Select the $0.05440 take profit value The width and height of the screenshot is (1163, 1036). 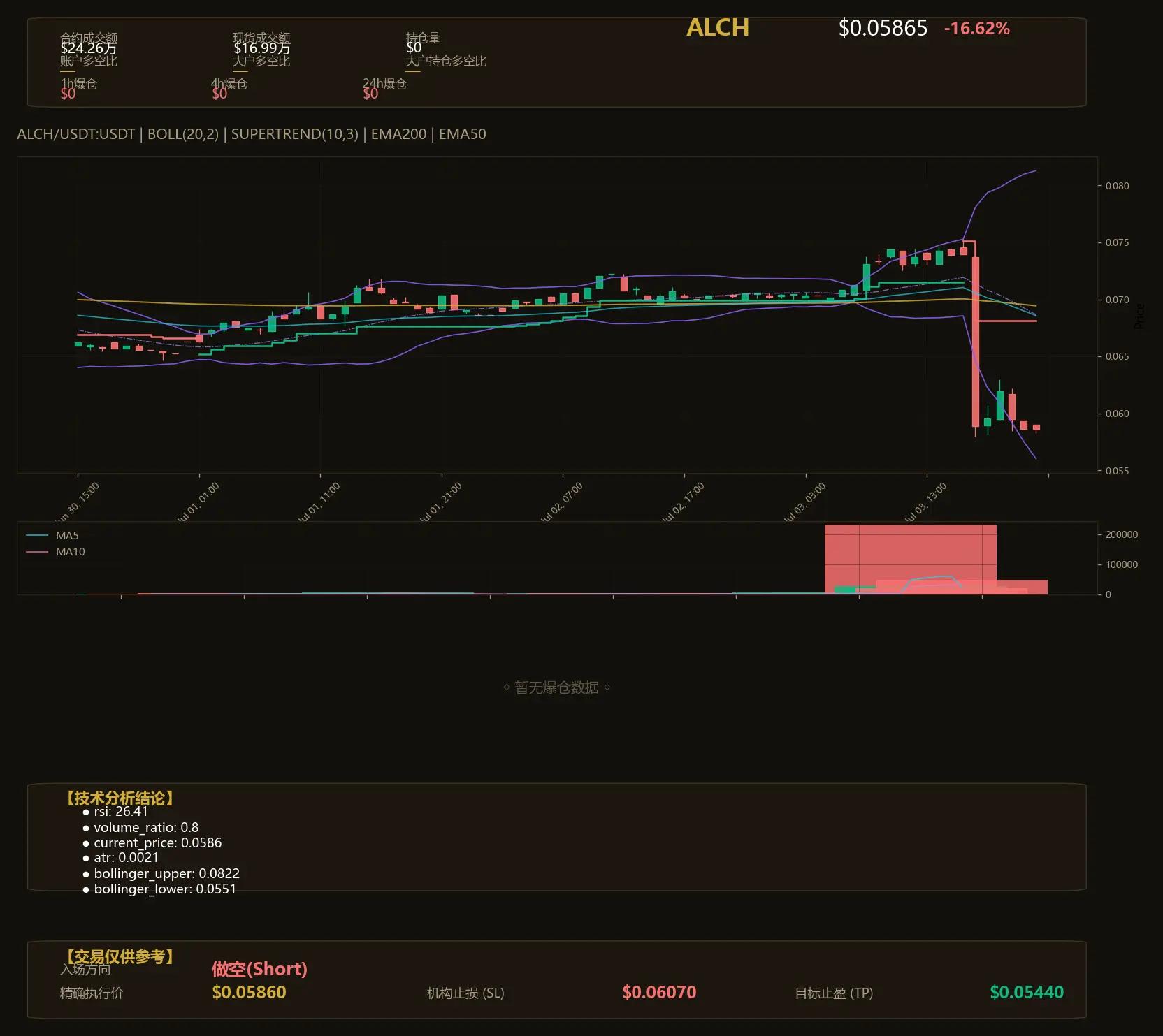tap(1027, 992)
